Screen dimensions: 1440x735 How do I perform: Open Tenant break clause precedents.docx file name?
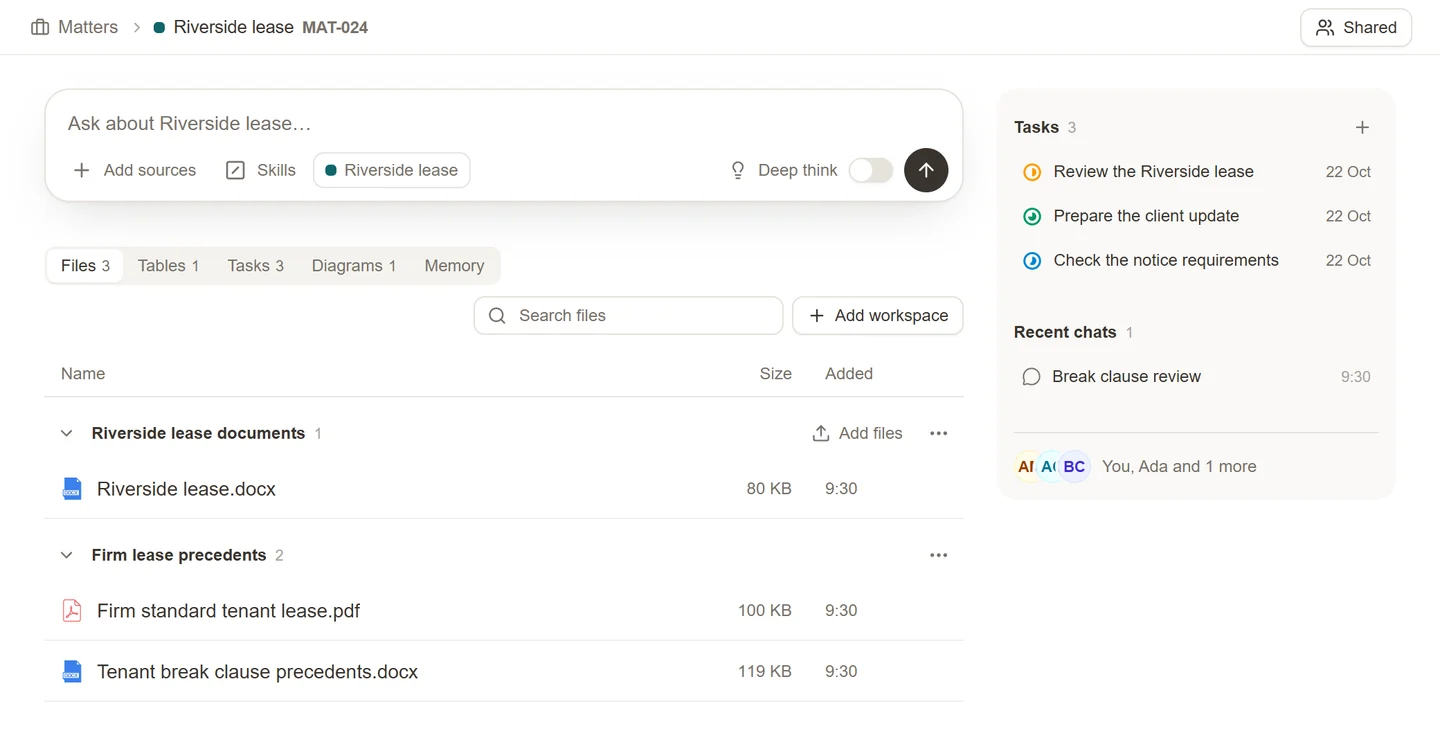tap(257, 671)
